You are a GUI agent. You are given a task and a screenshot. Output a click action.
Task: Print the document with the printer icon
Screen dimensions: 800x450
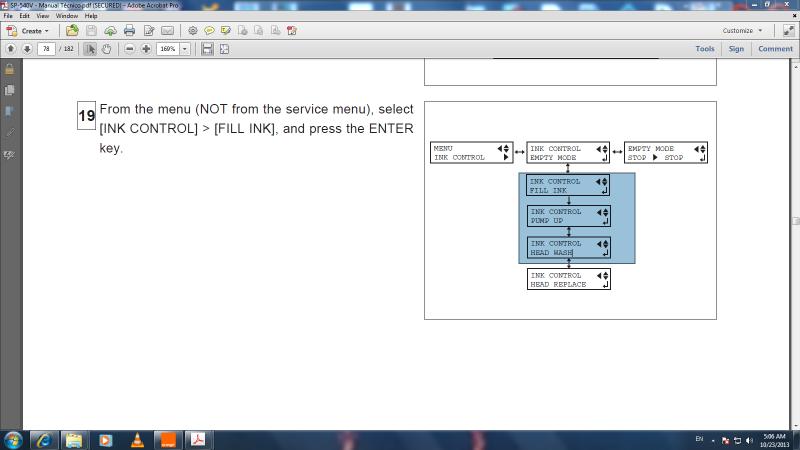click(130, 31)
